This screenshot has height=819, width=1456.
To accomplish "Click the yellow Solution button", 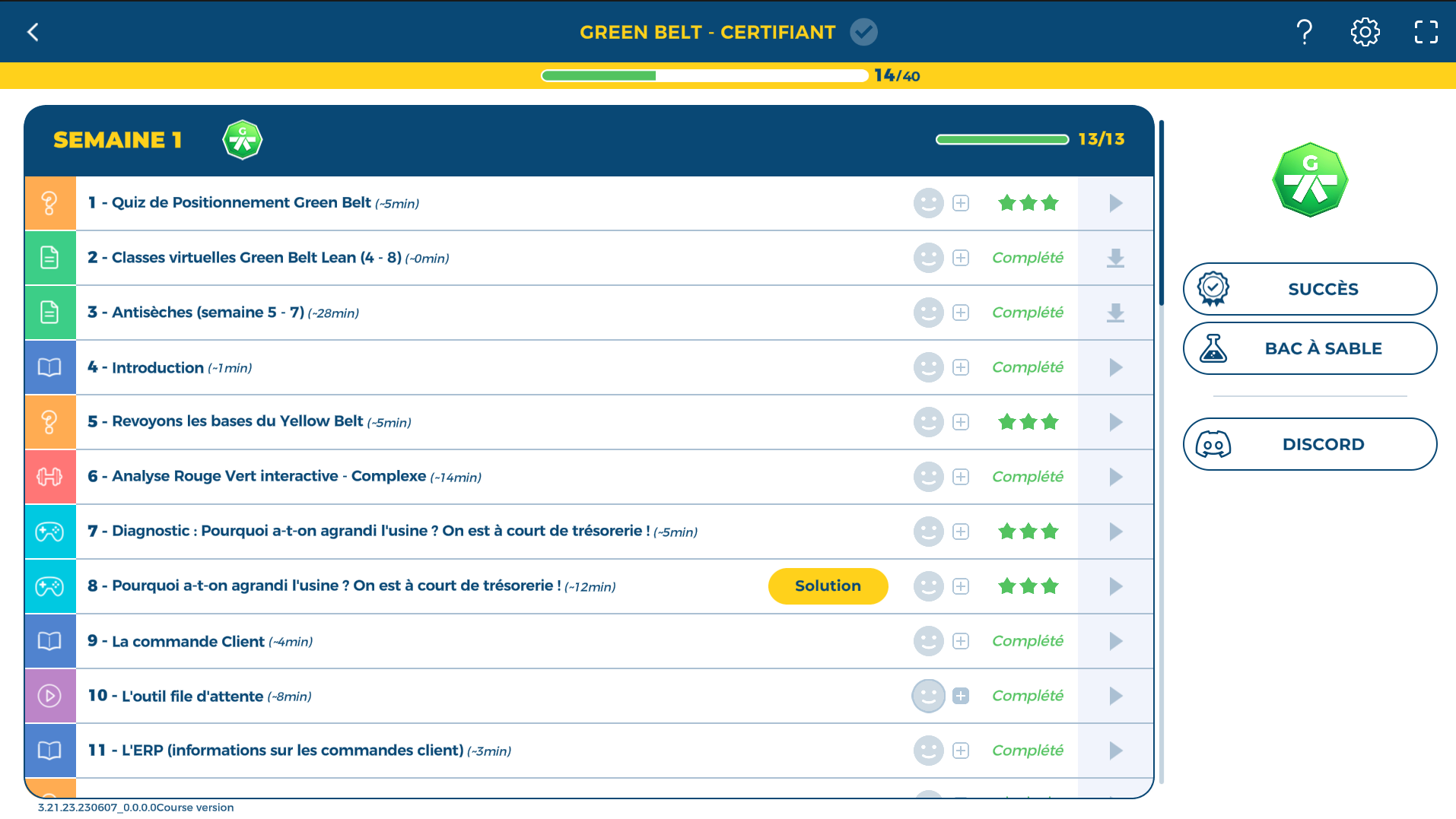I will (x=828, y=586).
